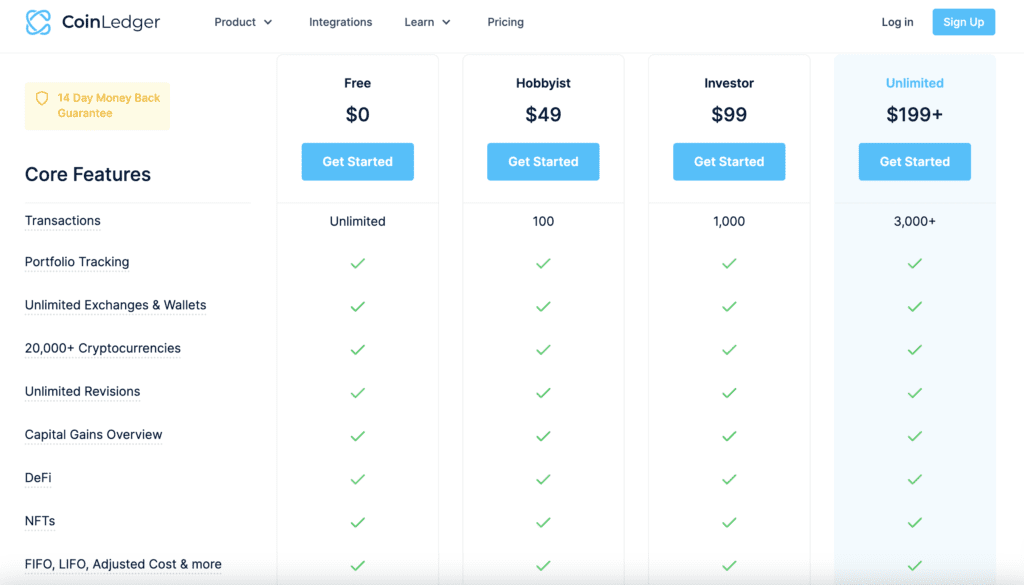The height and width of the screenshot is (585, 1024).
Task: Click the shield icon in guarantee badge
Action: pos(42,99)
